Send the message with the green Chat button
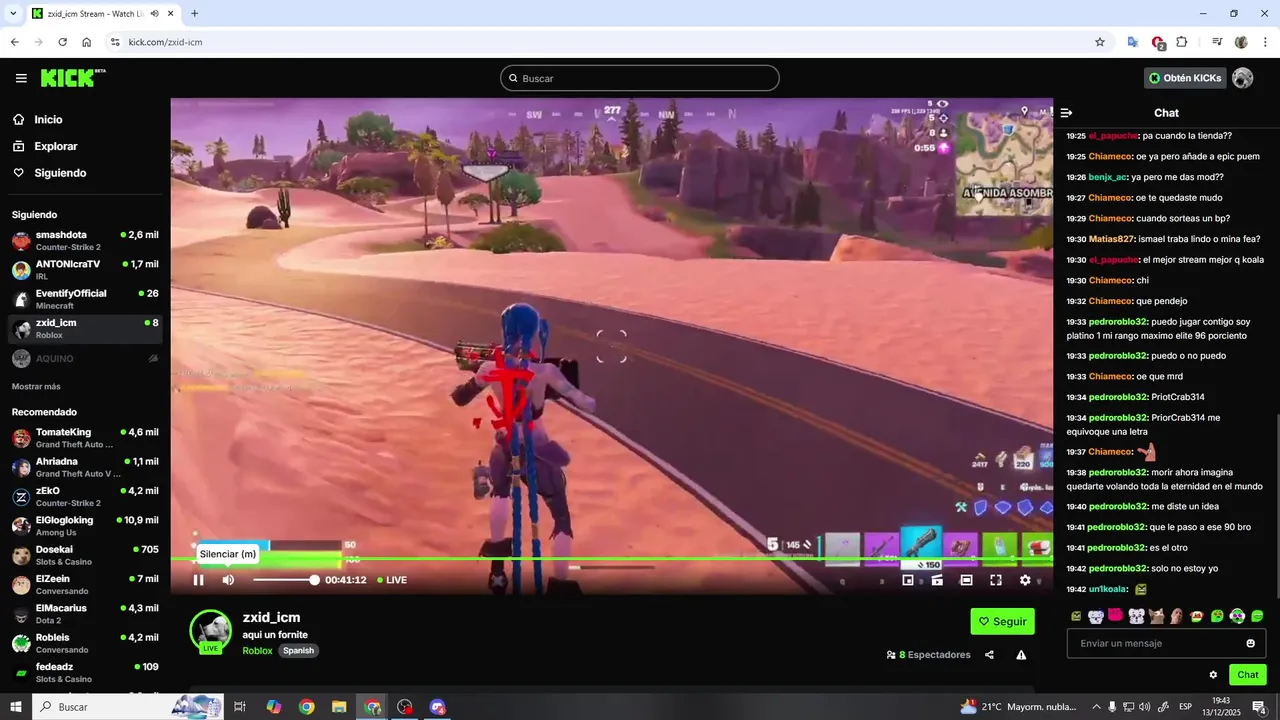This screenshot has height=720, width=1280. (x=1248, y=675)
